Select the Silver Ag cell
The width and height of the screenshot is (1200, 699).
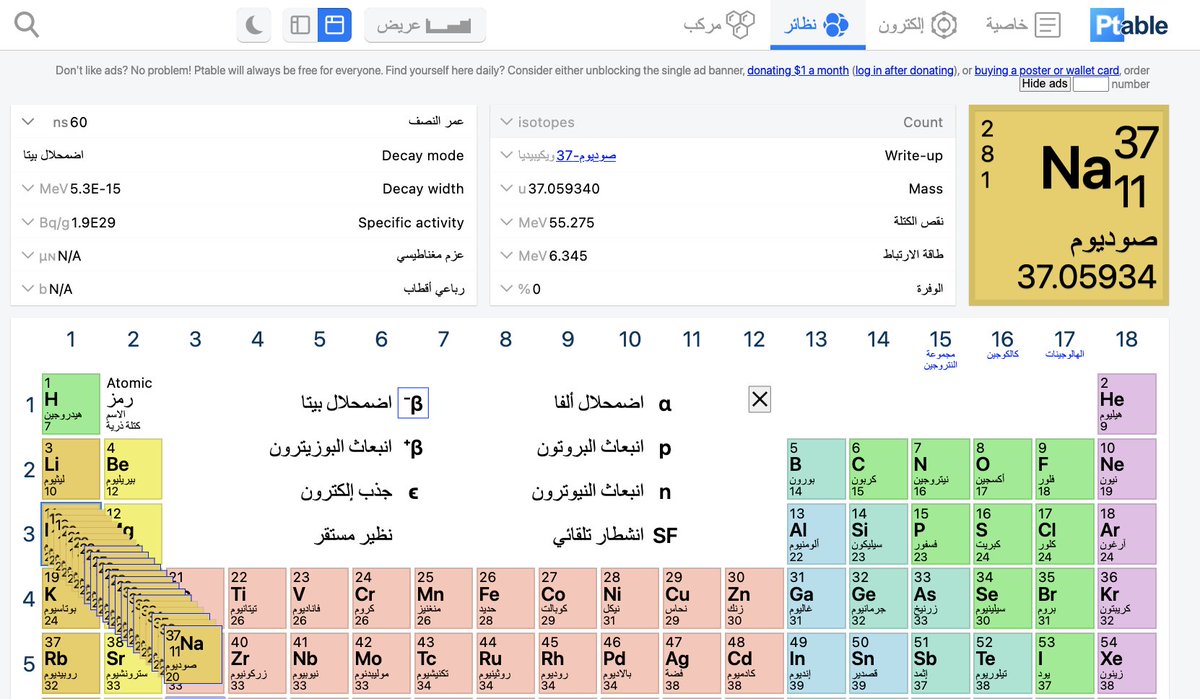(692, 663)
